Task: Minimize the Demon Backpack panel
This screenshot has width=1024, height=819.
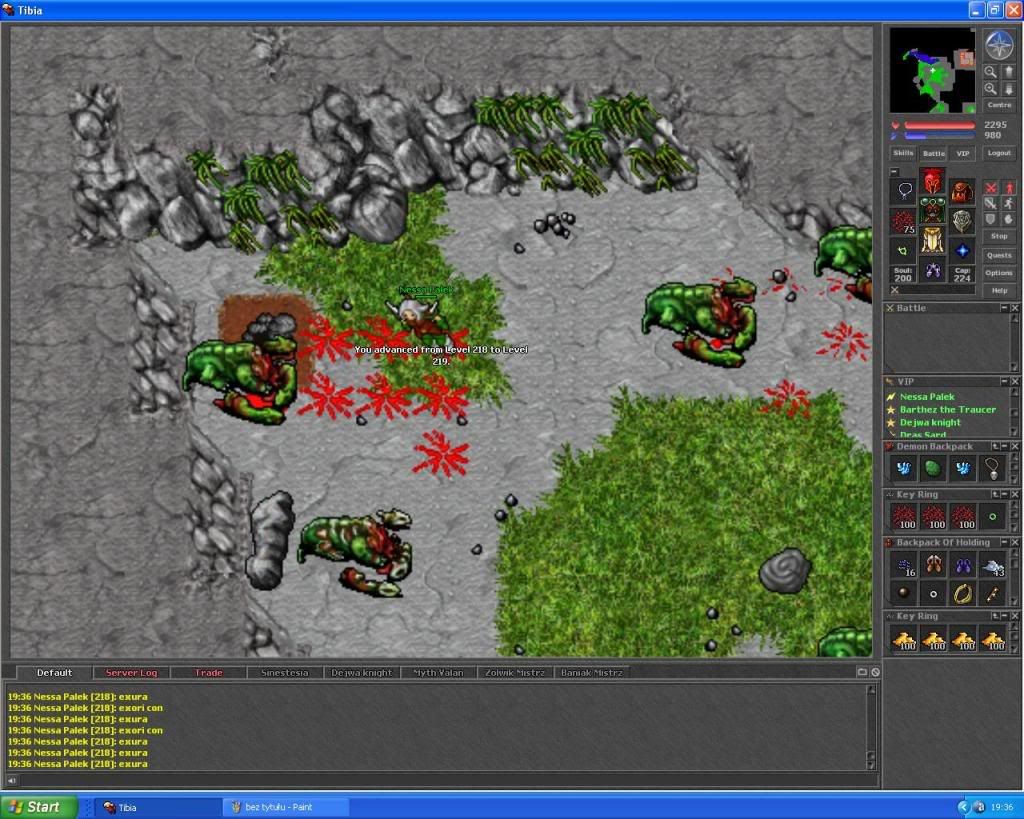Action: pos(1004,446)
